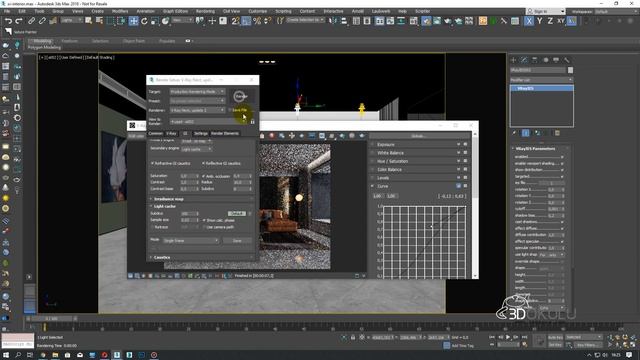Screen dimensions: 640x360
Task: Select the Modeling ribbon tab
Action: pos(42,41)
